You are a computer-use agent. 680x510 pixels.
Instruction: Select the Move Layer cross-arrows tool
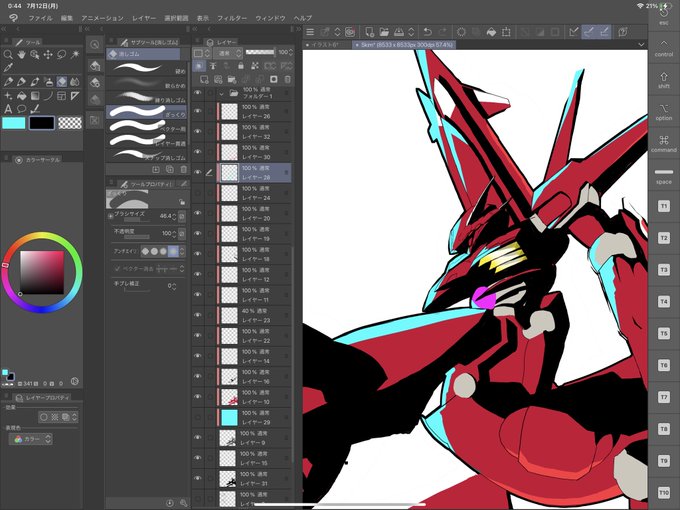click(x=48, y=54)
